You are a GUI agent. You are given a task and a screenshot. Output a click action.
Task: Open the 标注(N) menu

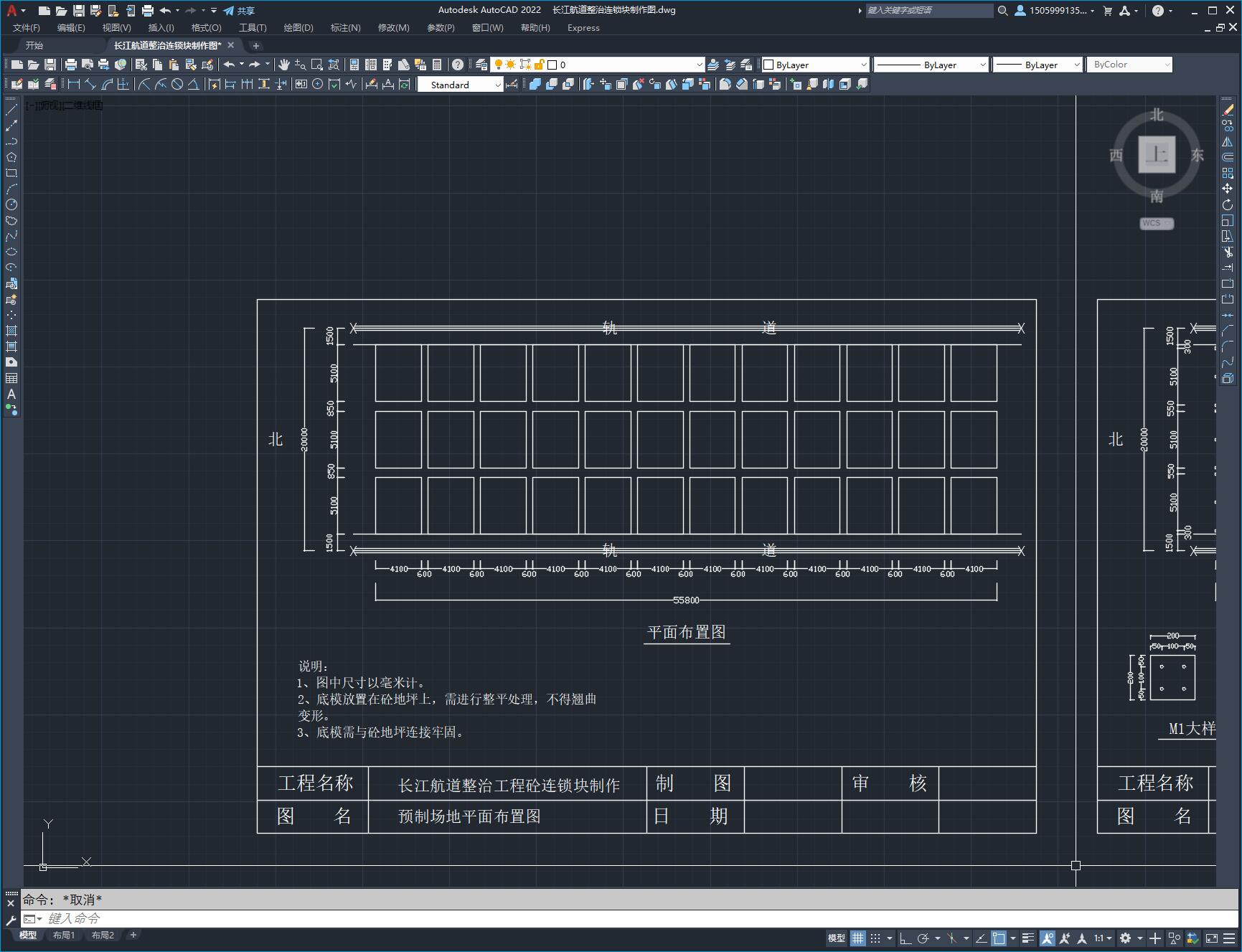click(346, 28)
